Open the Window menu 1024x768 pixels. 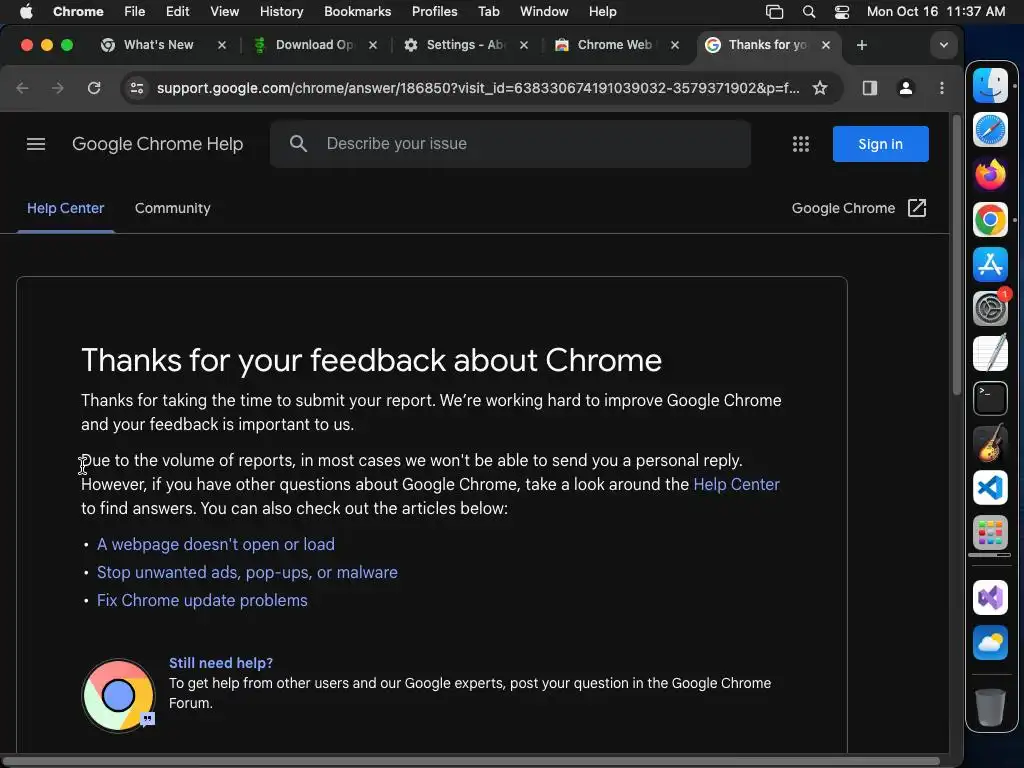544,11
